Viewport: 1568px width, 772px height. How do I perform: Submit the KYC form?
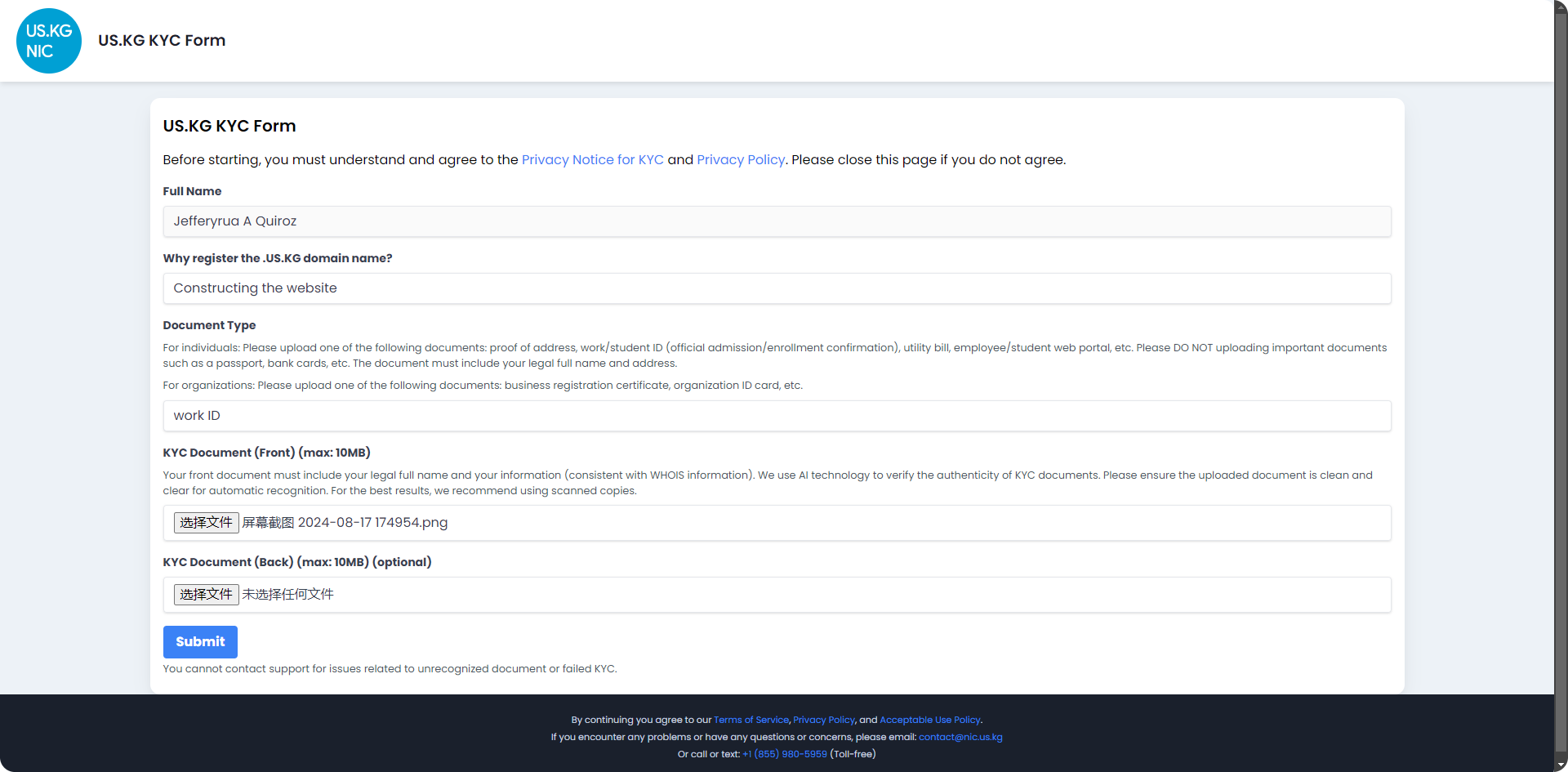click(200, 642)
